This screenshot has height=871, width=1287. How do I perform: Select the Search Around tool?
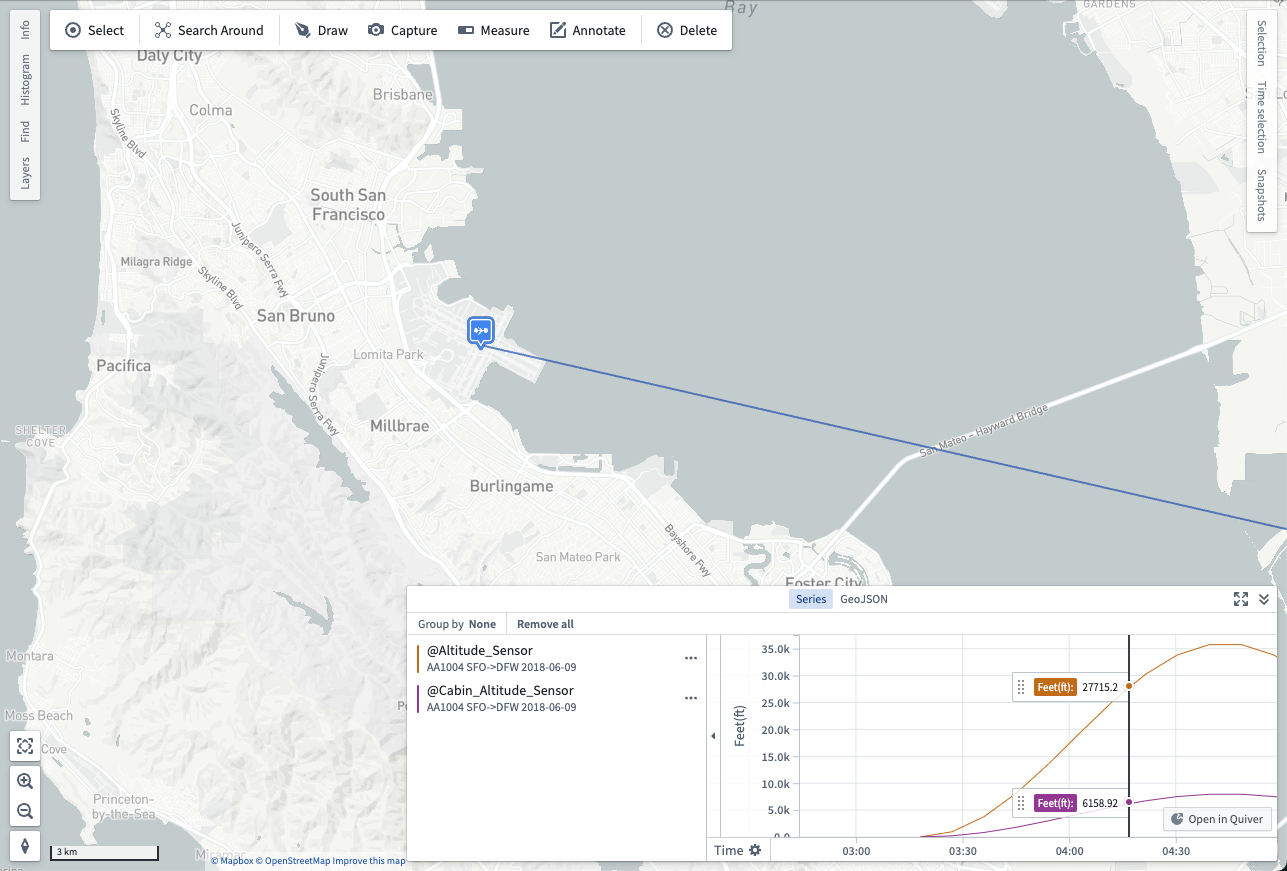209,30
